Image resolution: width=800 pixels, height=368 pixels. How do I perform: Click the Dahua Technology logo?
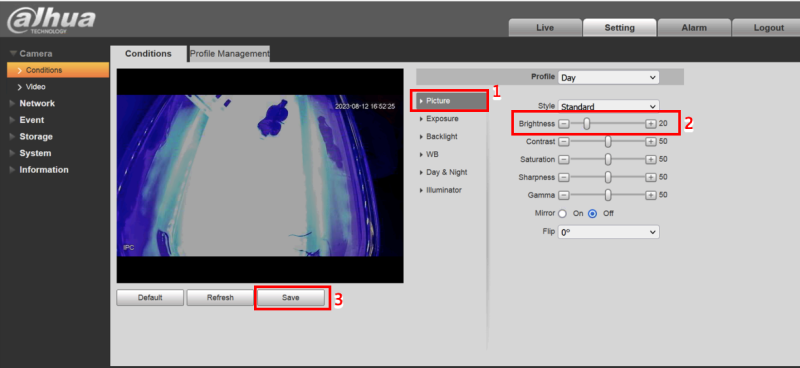click(51, 20)
